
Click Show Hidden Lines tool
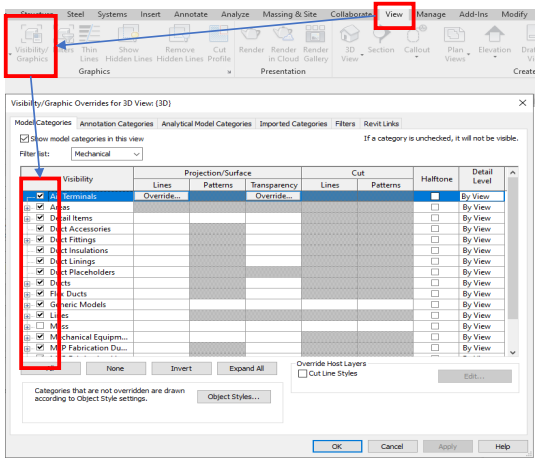pos(129,44)
